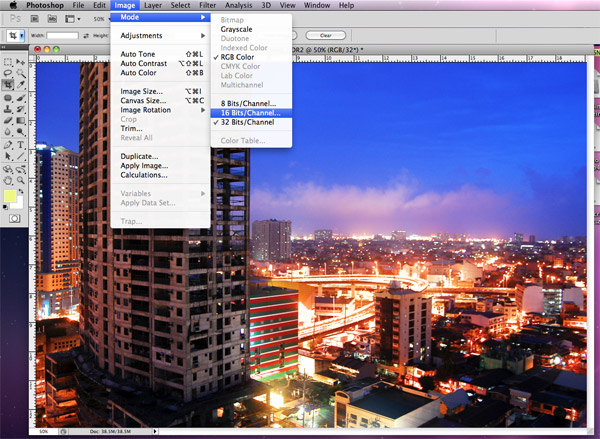Launch Mini Bridge from the application bar

52,18
